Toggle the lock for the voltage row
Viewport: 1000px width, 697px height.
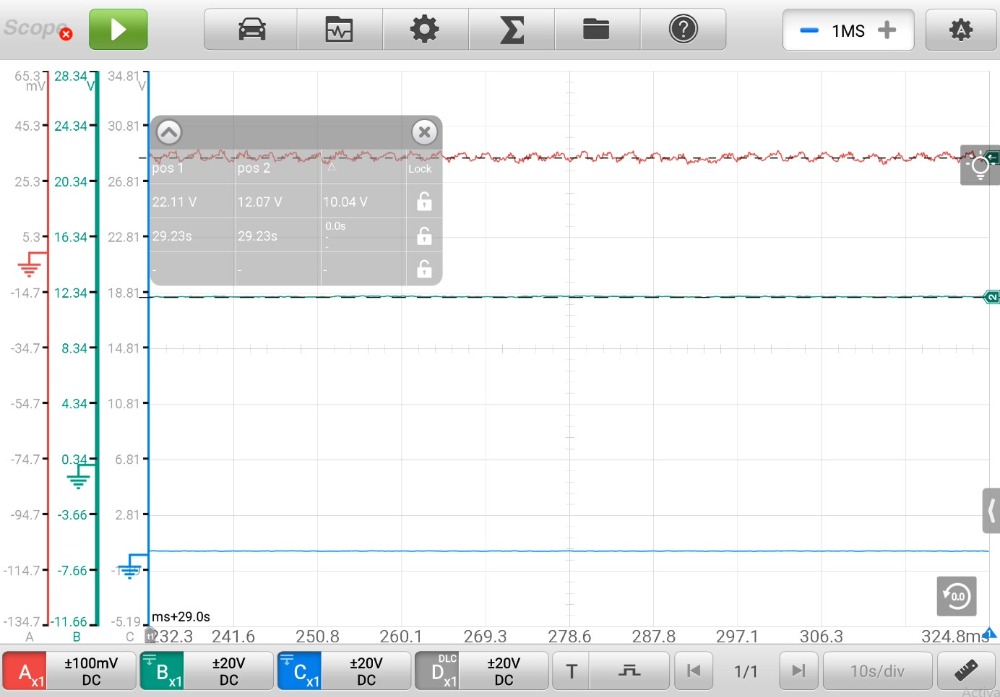point(424,202)
